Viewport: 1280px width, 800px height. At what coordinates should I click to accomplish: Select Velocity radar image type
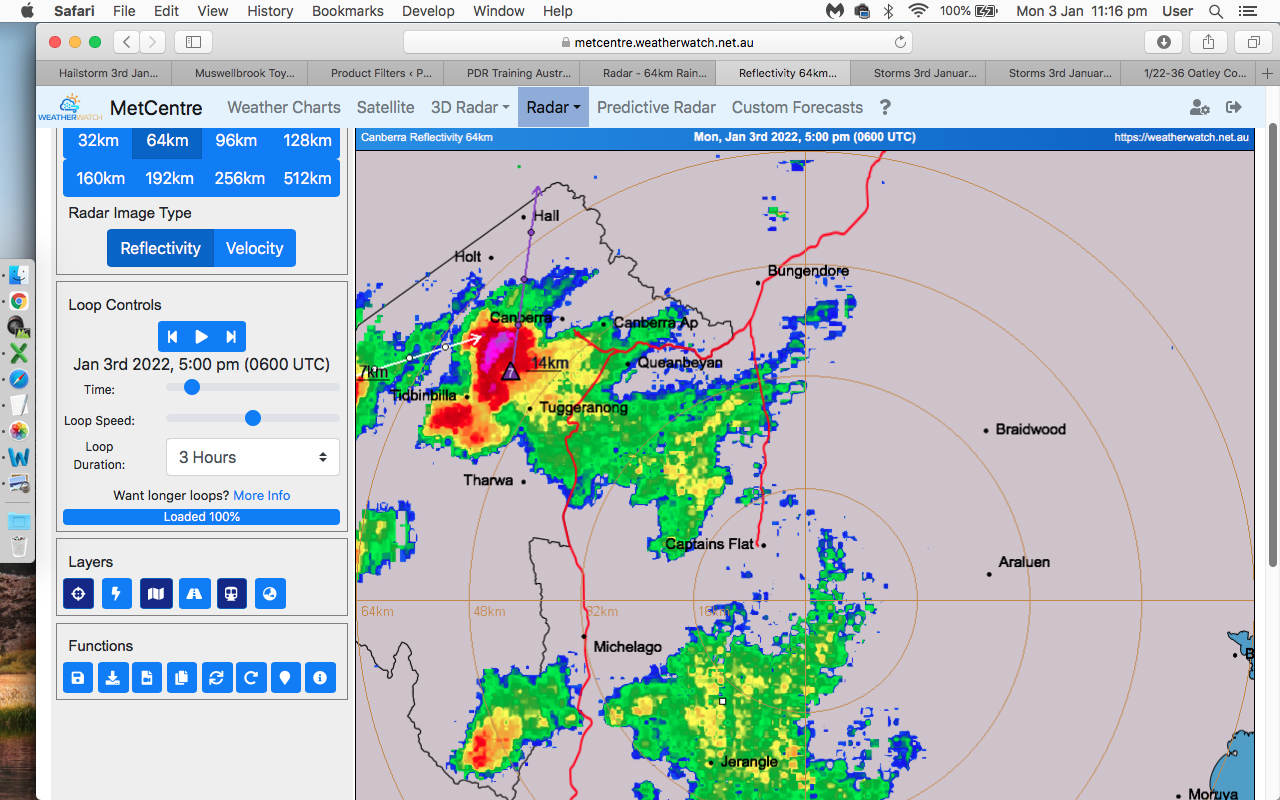pos(255,248)
